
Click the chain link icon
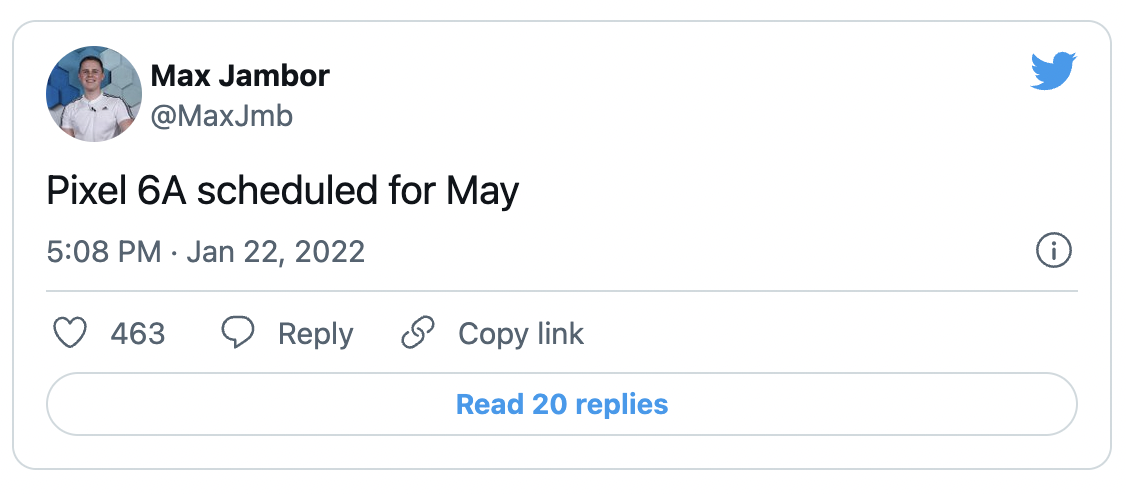(x=417, y=333)
